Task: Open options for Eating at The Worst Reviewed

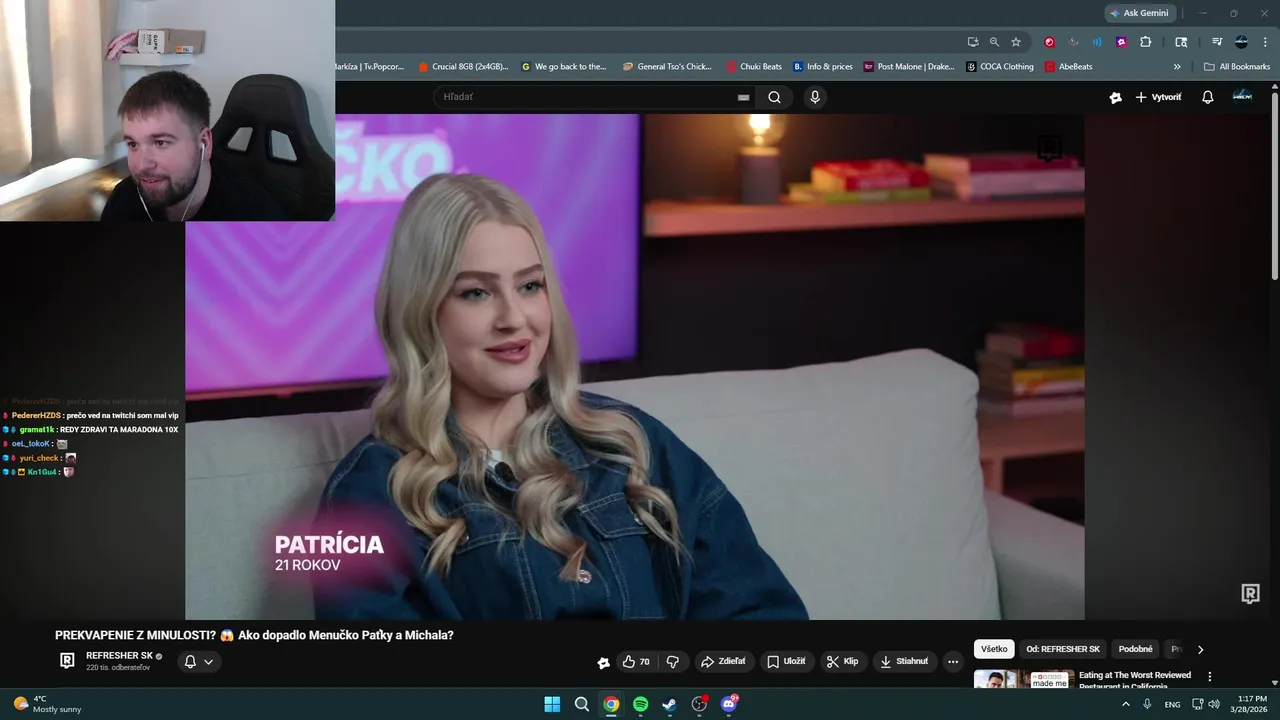Action: coord(1210,677)
